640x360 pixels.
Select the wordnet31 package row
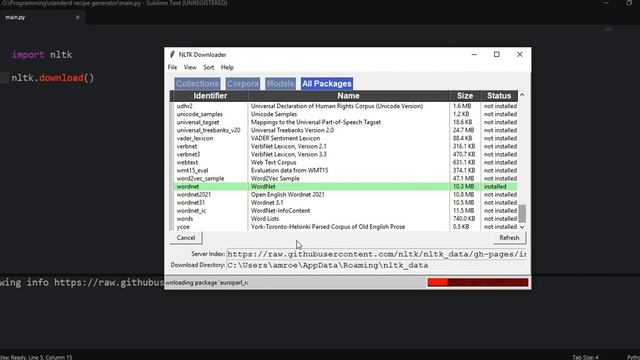(x=345, y=202)
